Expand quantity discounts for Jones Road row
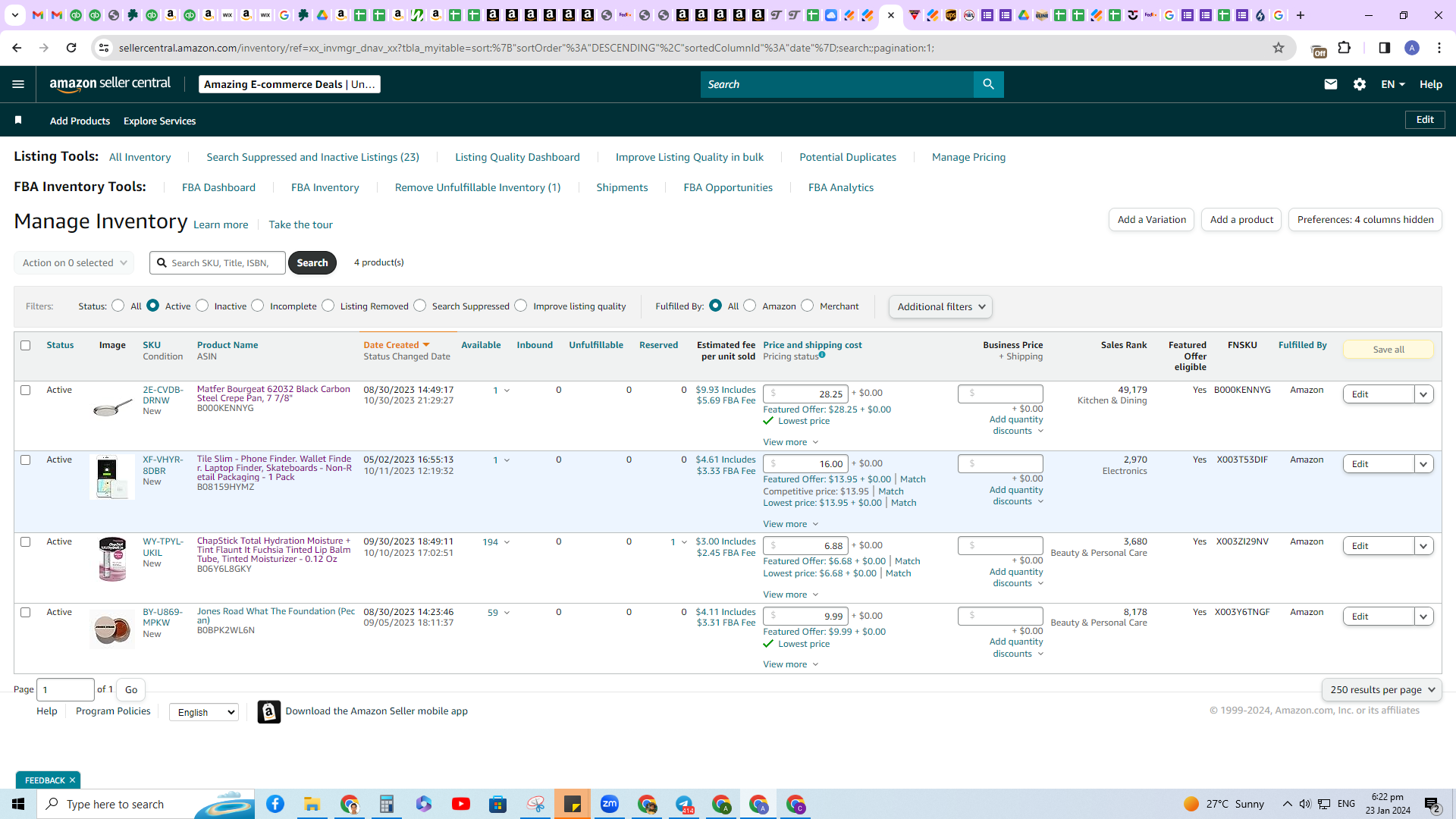The width and height of the screenshot is (1456, 819). tap(1016, 648)
